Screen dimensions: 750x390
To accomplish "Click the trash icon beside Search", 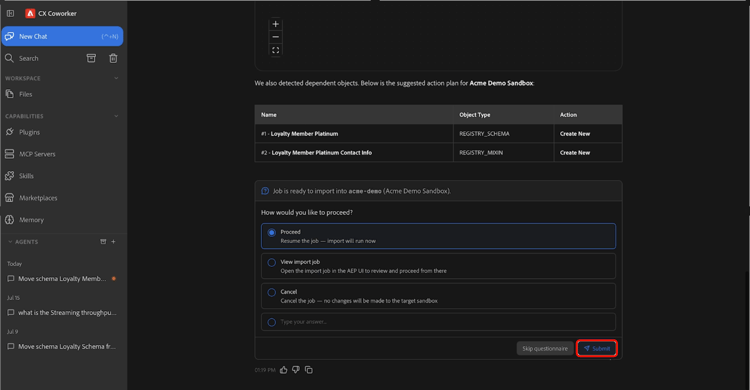I will click(113, 58).
